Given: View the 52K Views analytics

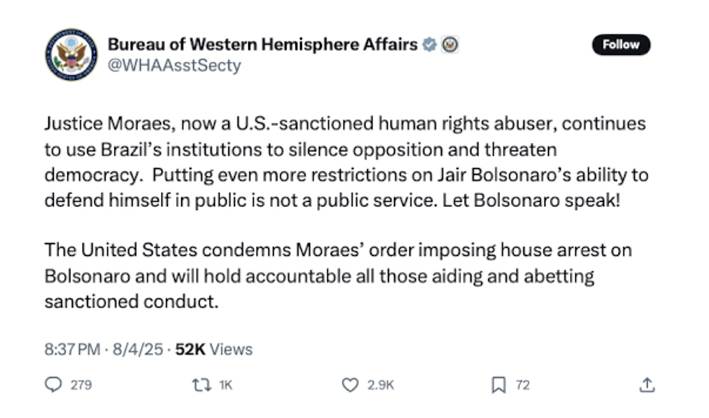Looking at the screenshot, I should (214, 349).
